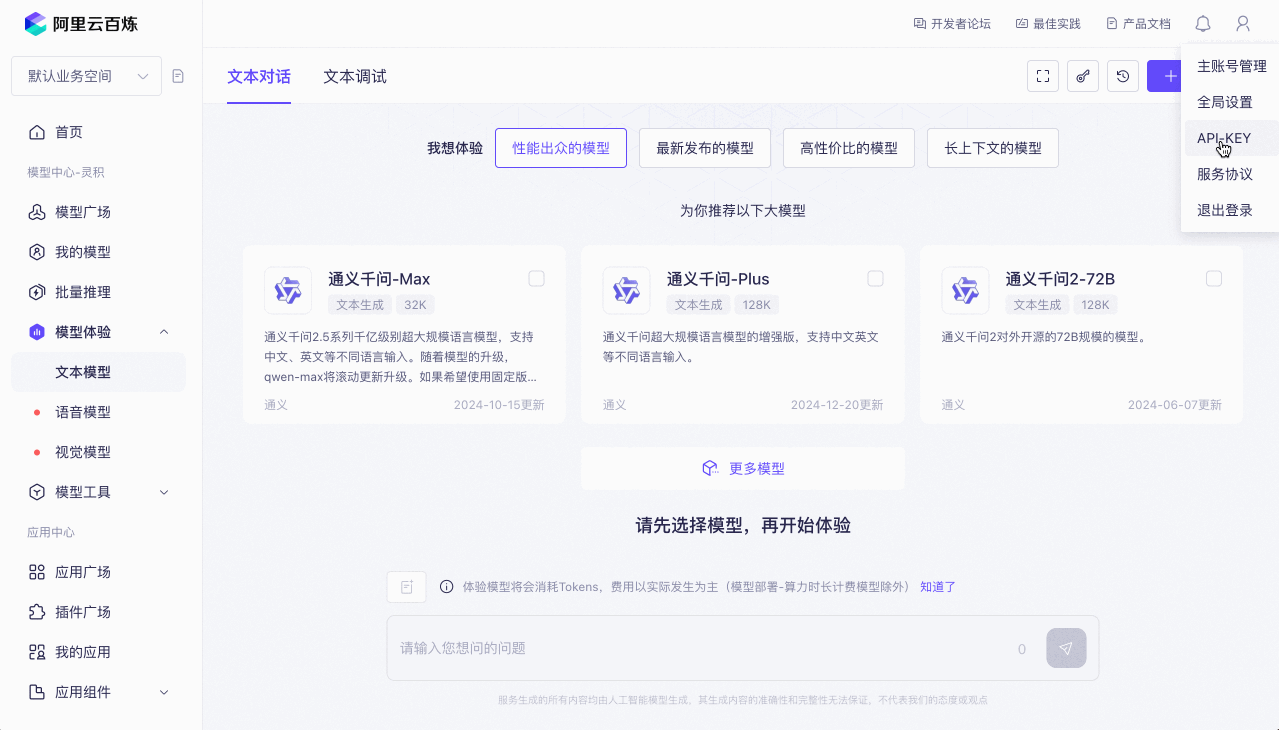Toggle fullscreen mode icon button
This screenshot has width=1279, height=730.
(1043, 76)
